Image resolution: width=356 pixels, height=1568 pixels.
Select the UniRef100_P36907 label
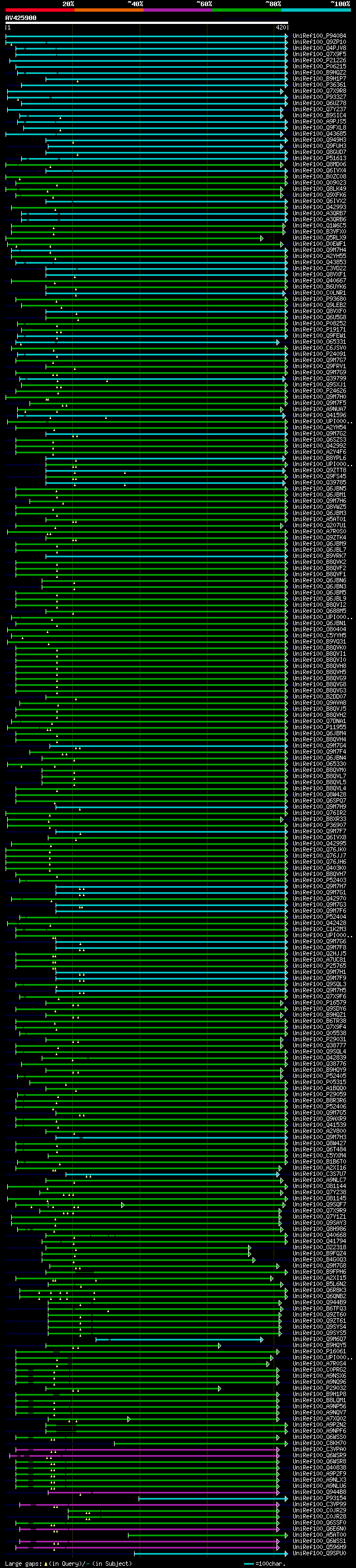pyautogui.click(x=319, y=825)
